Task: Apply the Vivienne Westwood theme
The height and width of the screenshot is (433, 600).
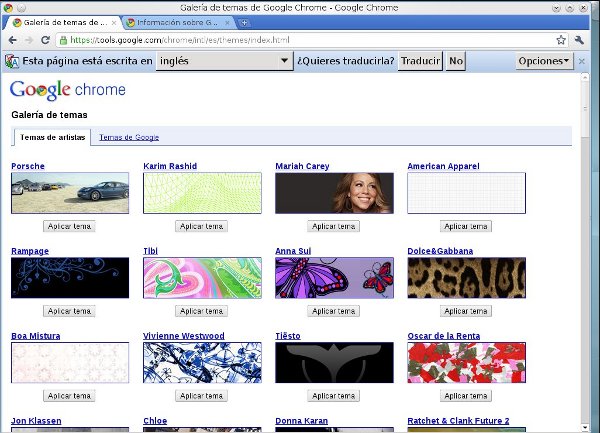Action: click(201, 396)
